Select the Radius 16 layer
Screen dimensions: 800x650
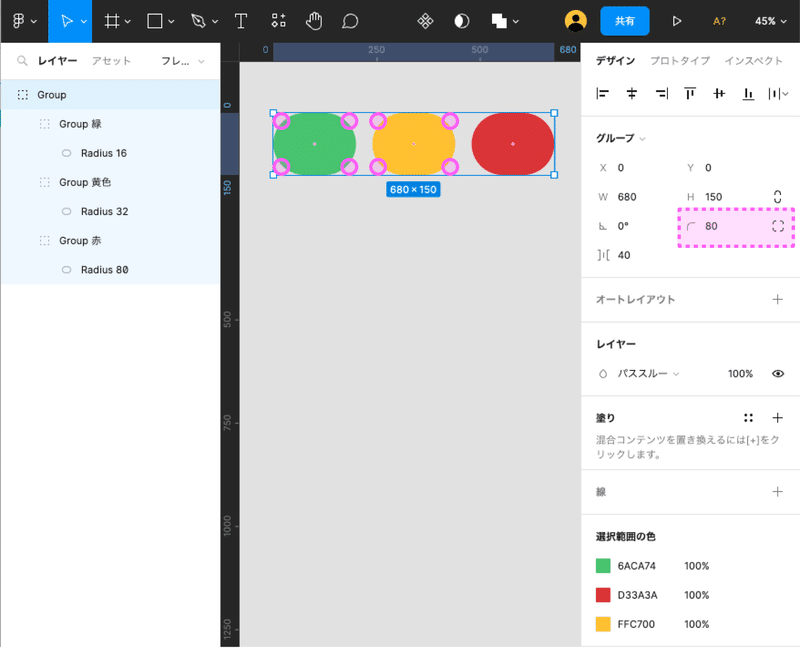(x=110, y=153)
